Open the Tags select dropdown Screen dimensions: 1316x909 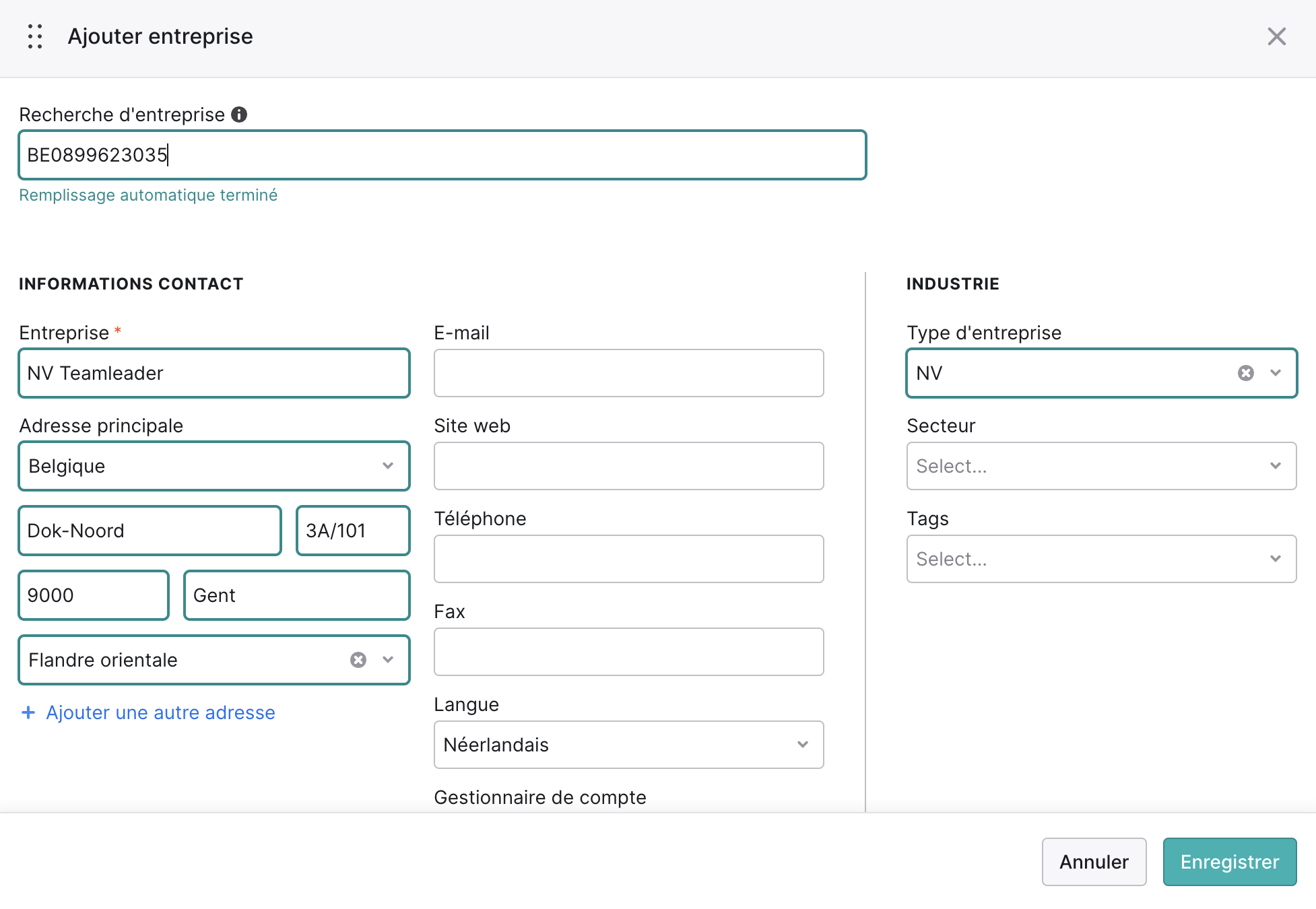[1102, 559]
